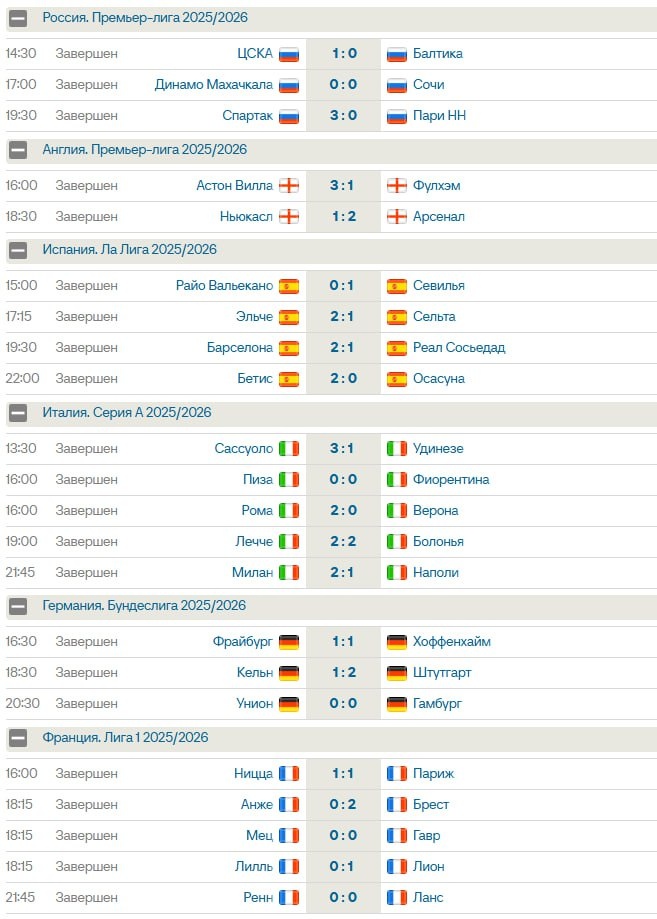Open the Ньюкасл team link
This screenshot has width=657, height=919.
click(x=246, y=217)
